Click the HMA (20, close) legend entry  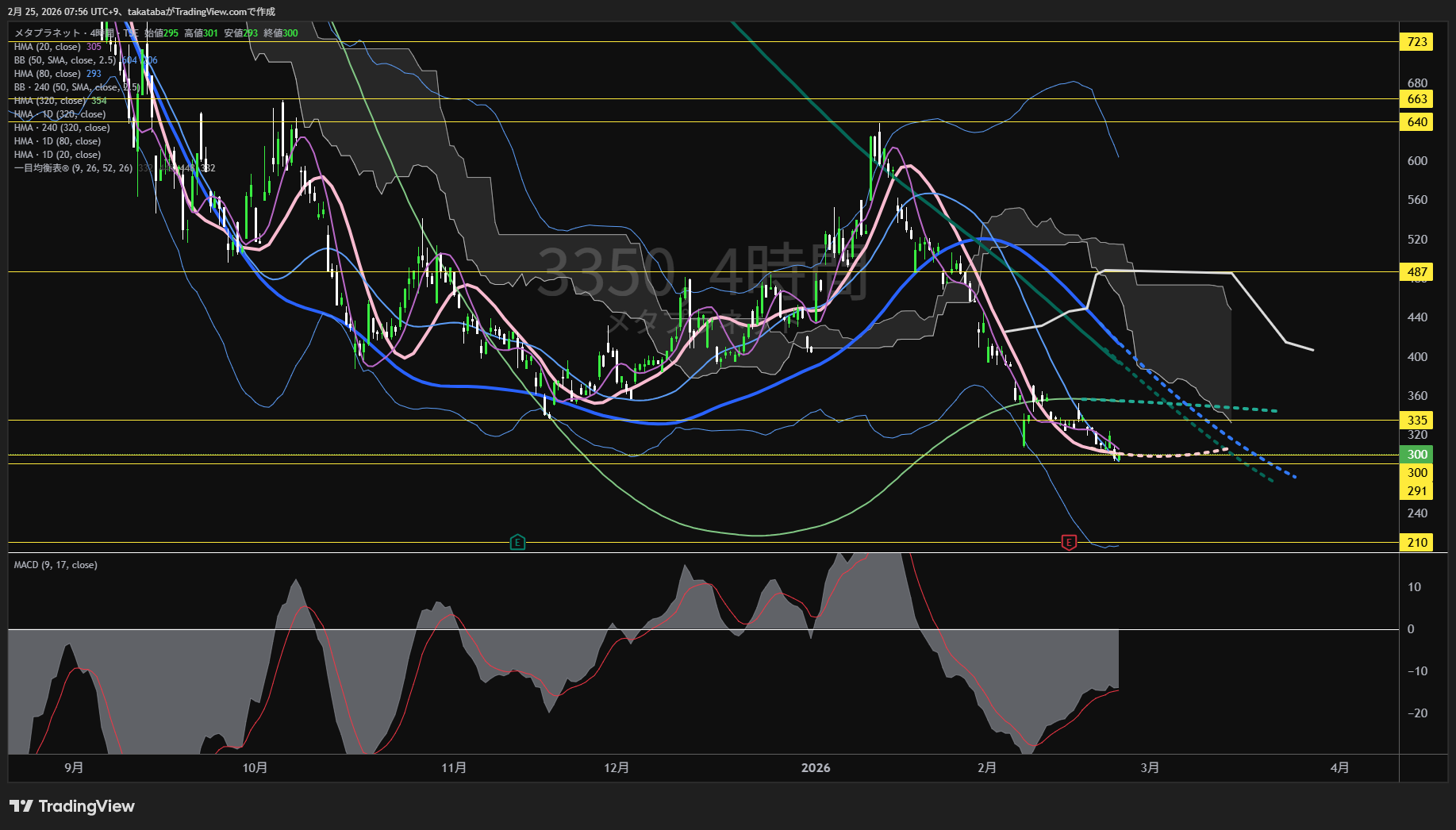(x=48, y=47)
